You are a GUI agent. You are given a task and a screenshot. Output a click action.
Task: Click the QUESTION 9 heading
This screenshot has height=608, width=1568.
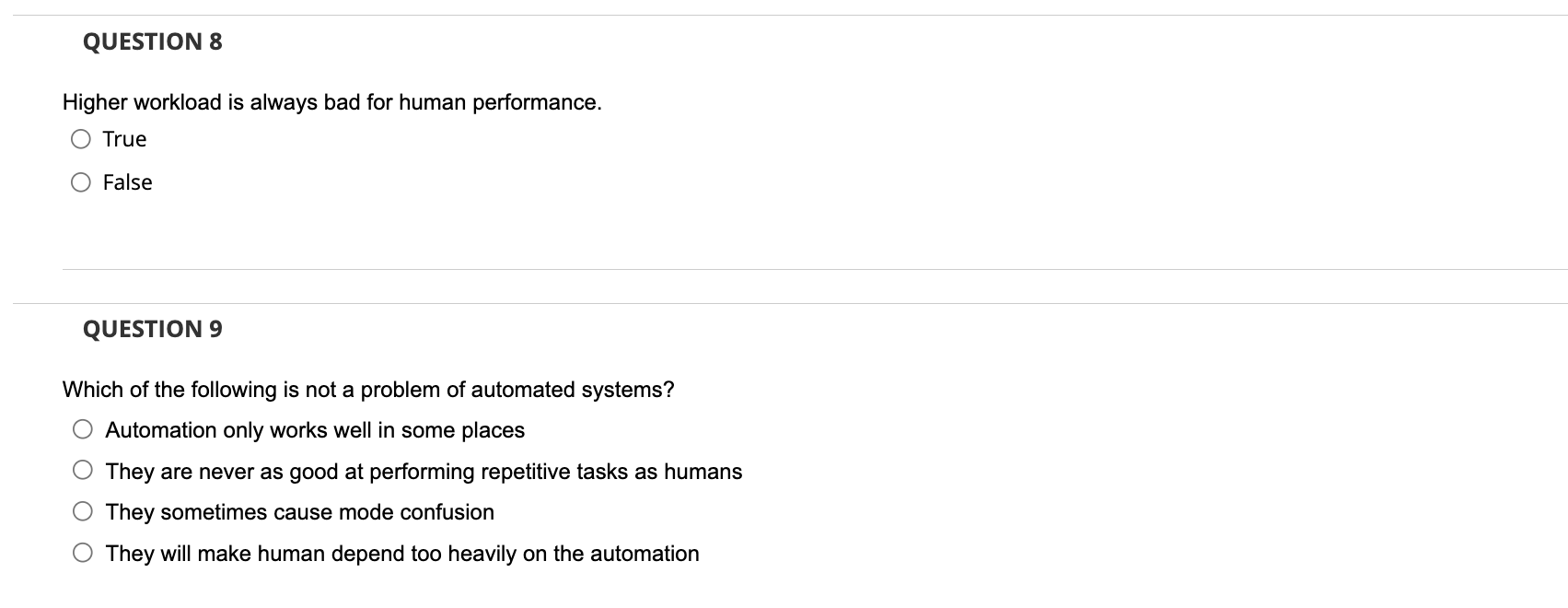click(150, 328)
